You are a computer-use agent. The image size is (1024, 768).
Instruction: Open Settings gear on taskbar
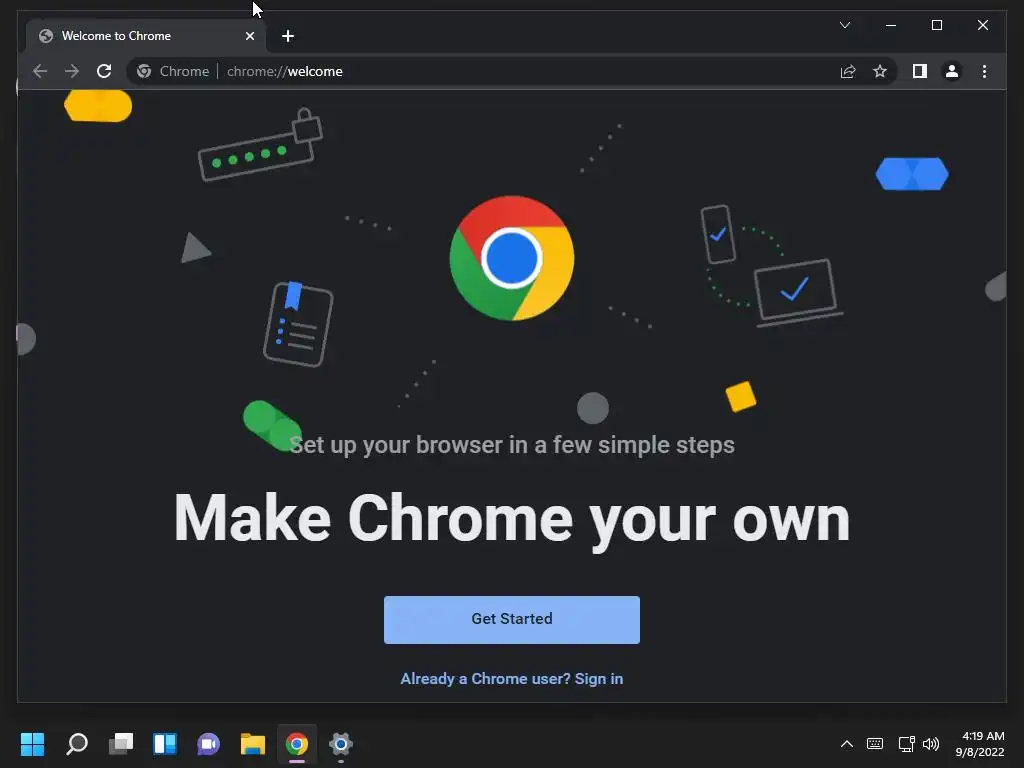[x=341, y=744]
